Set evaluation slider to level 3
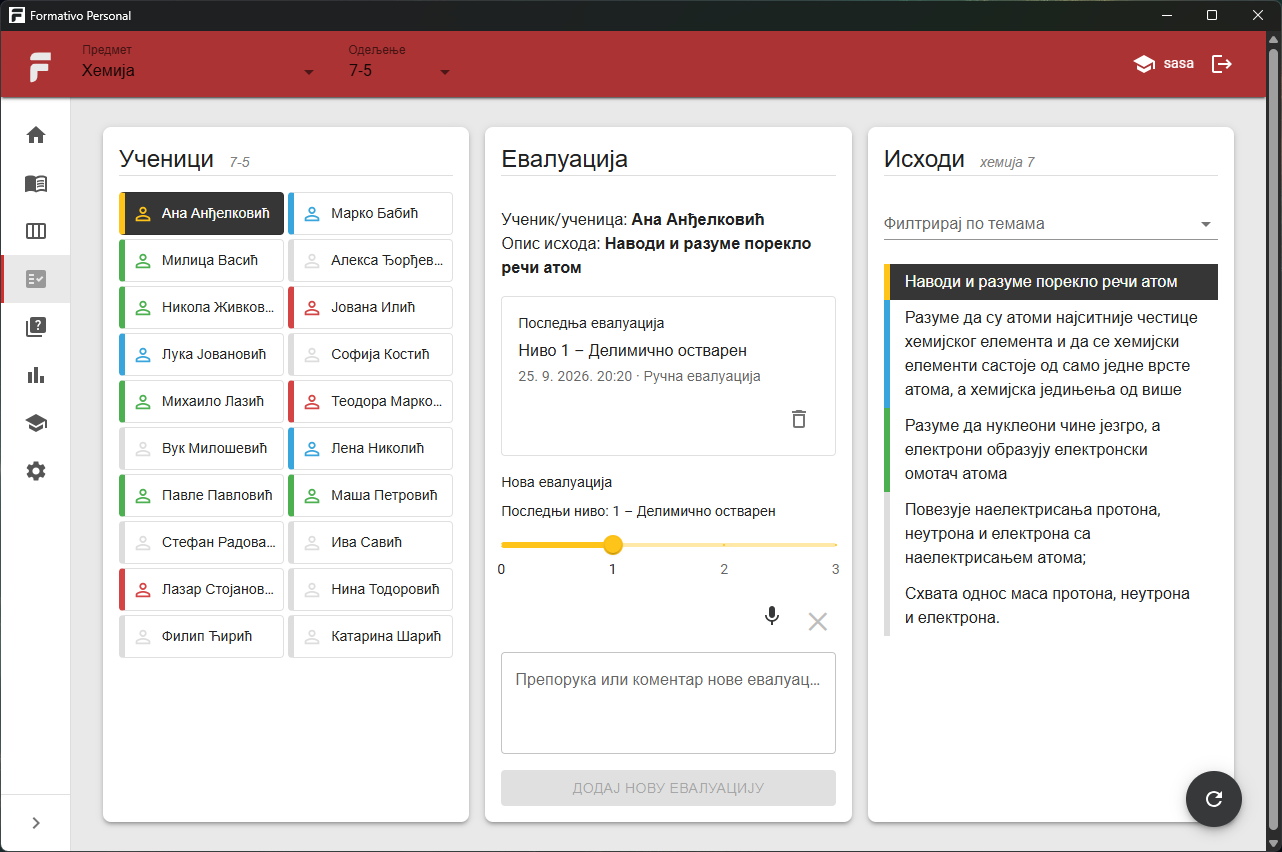1282x852 pixels. click(x=835, y=545)
